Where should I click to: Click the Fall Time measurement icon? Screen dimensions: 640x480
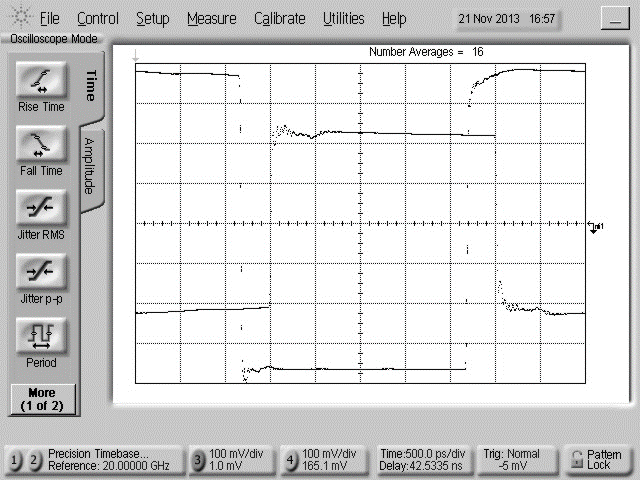pos(41,144)
